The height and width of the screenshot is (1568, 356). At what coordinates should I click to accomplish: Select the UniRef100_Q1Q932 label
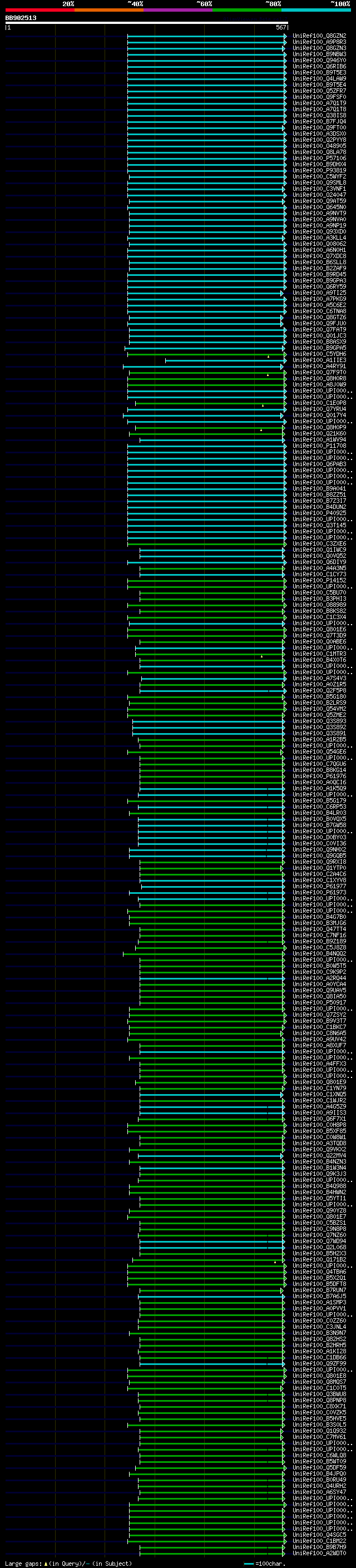319,1431
